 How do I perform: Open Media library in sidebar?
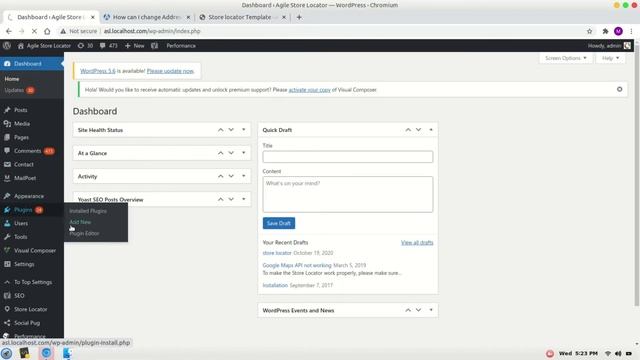(22, 124)
